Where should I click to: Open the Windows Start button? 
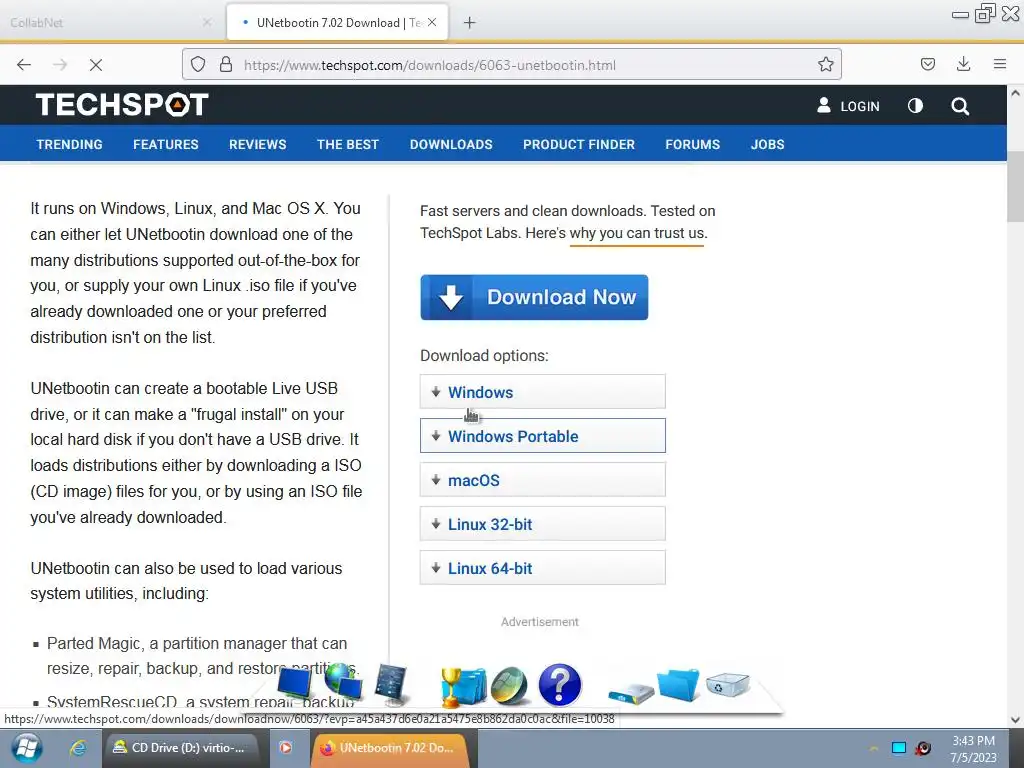click(x=25, y=748)
